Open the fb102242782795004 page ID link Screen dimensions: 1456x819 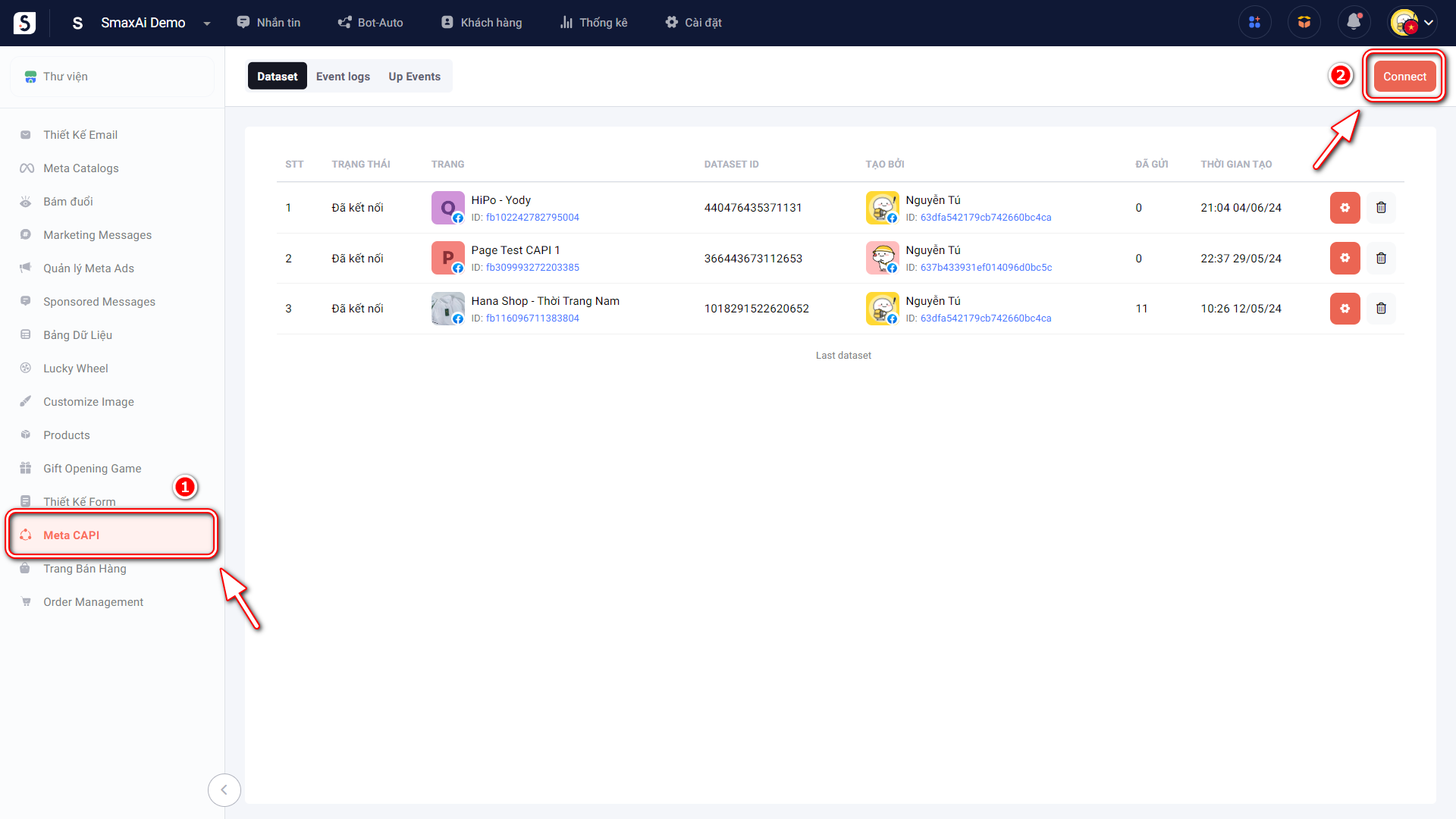(x=532, y=218)
